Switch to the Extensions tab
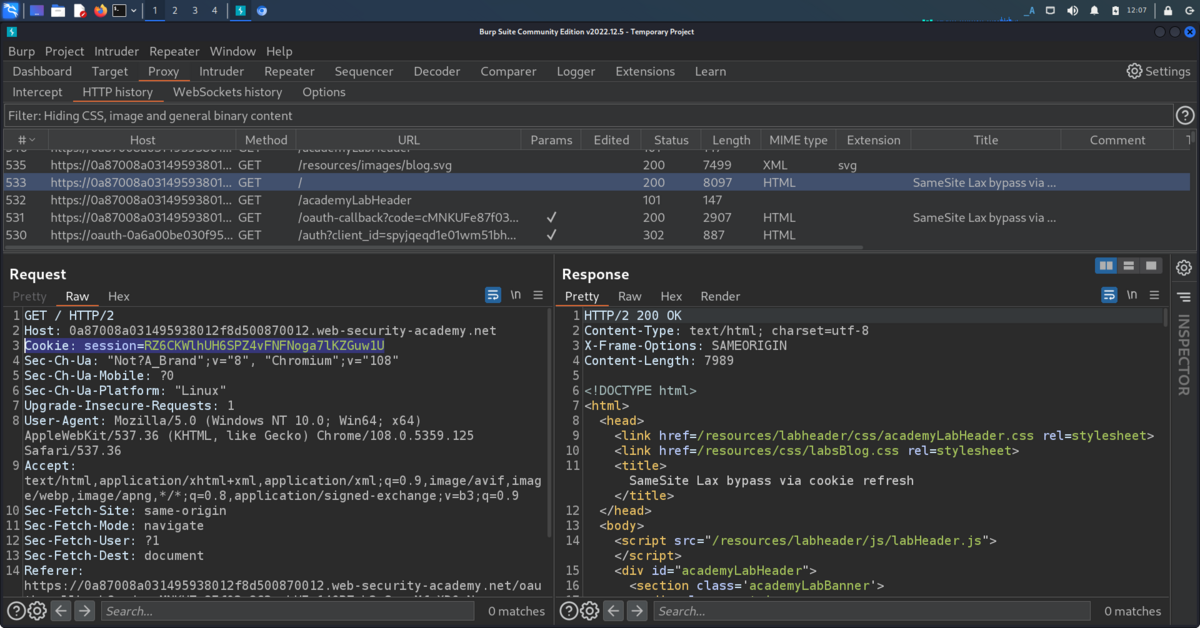The image size is (1200, 628). [x=645, y=71]
